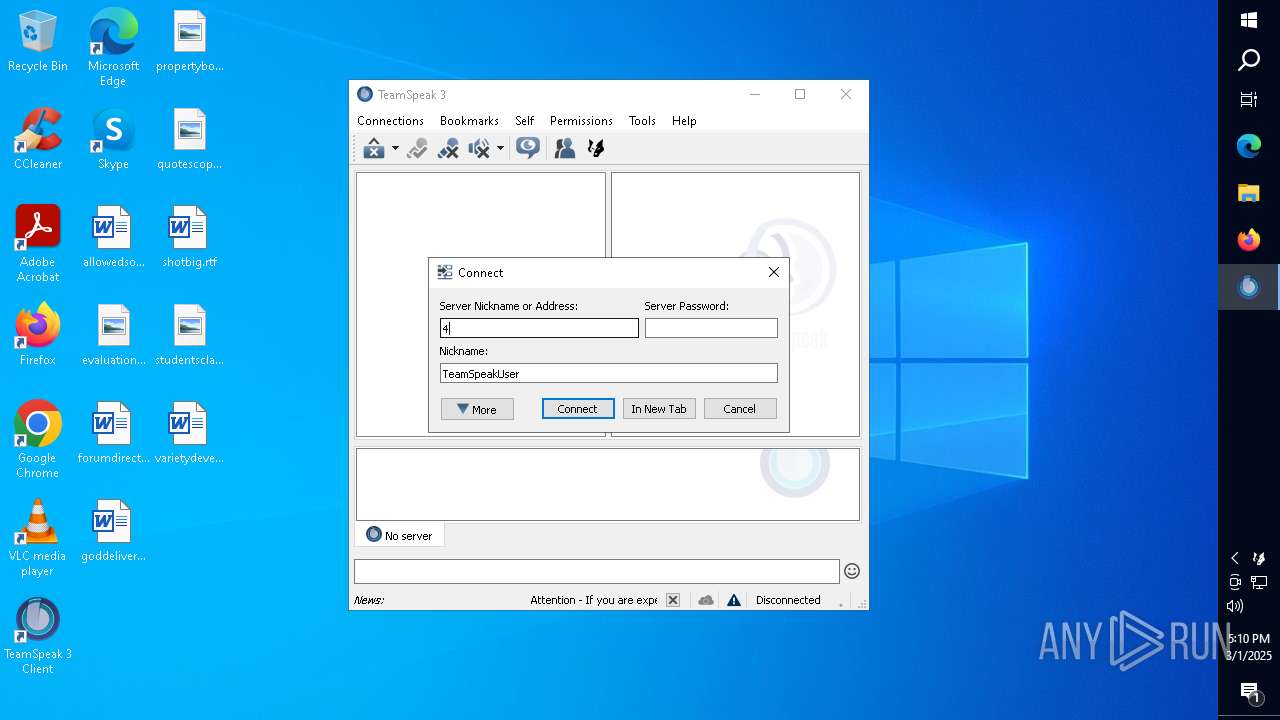This screenshot has width=1280, height=720.
Task: Cancel the Connect dialog
Action: click(740, 409)
